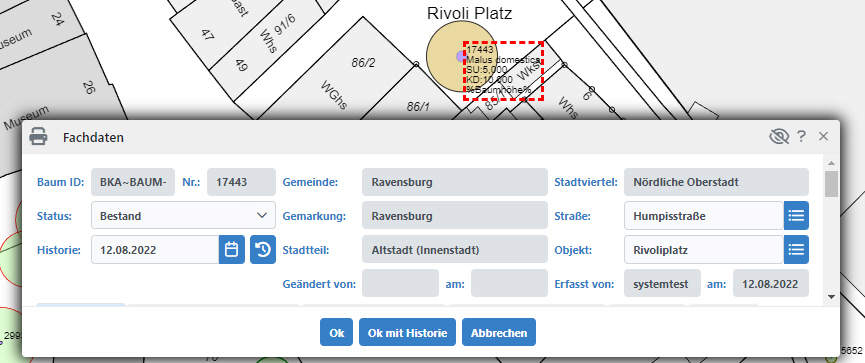Image resolution: width=865 pixels, height=363 pixels.
Task: Print the Fachdaten record via printer icon
Action: tap(38, 137)
